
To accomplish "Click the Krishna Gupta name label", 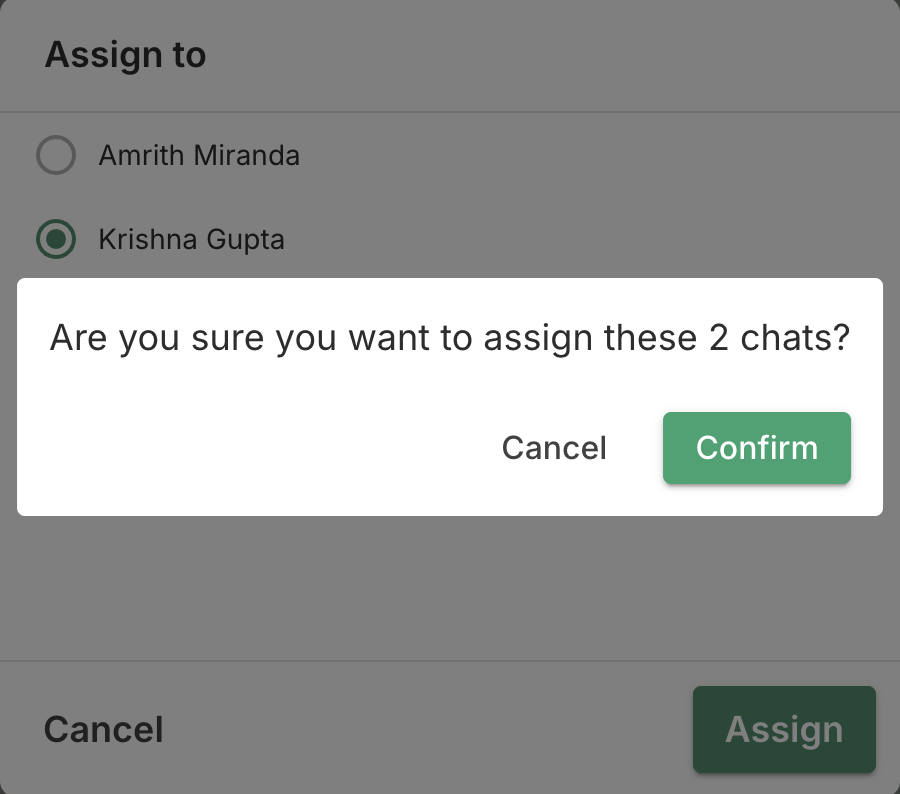I will coord(191,240).
